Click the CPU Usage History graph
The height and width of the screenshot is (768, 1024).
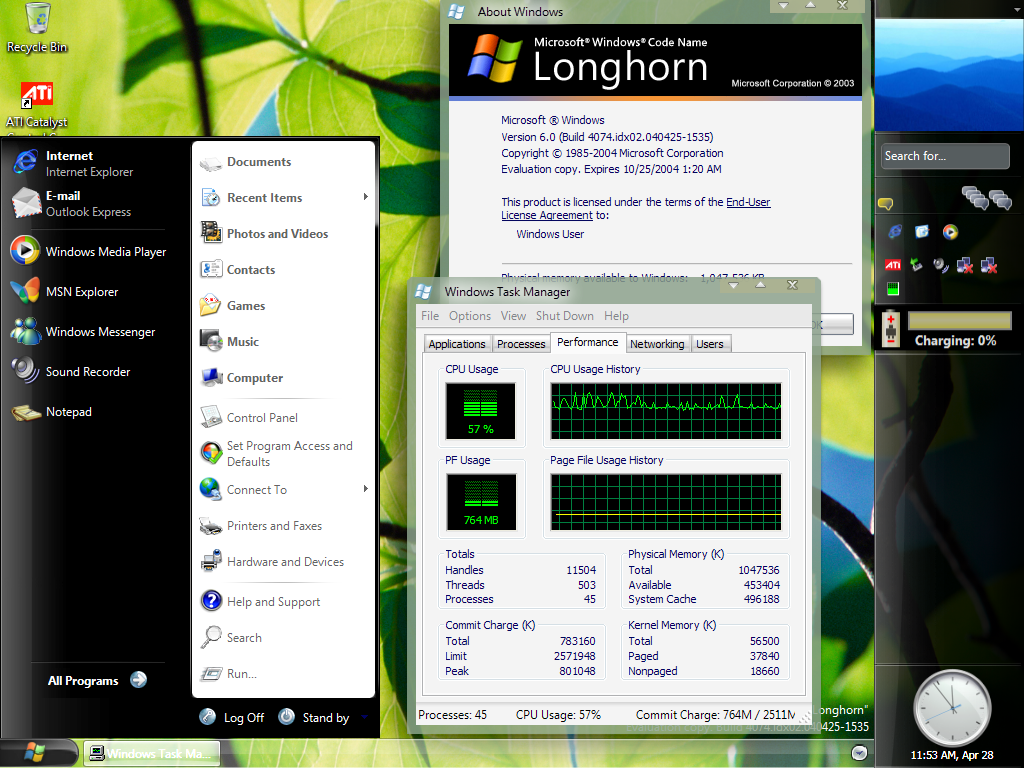(x=665, y=411)
